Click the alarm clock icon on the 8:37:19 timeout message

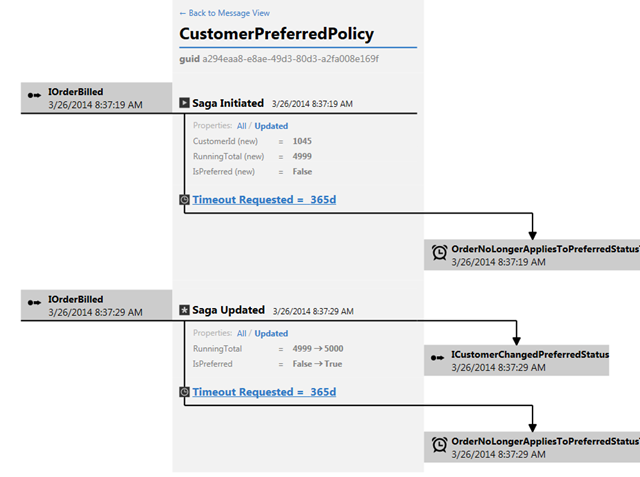click(439, 253)
